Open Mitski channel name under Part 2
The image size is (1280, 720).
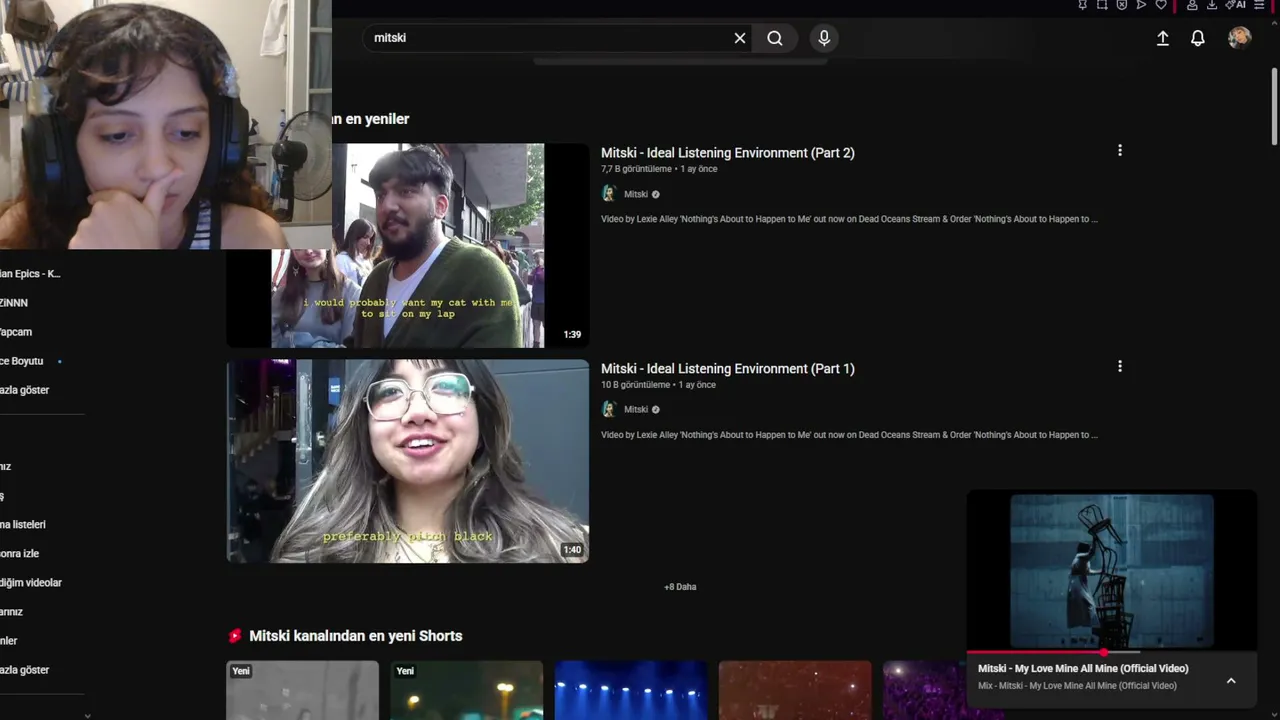636,194
